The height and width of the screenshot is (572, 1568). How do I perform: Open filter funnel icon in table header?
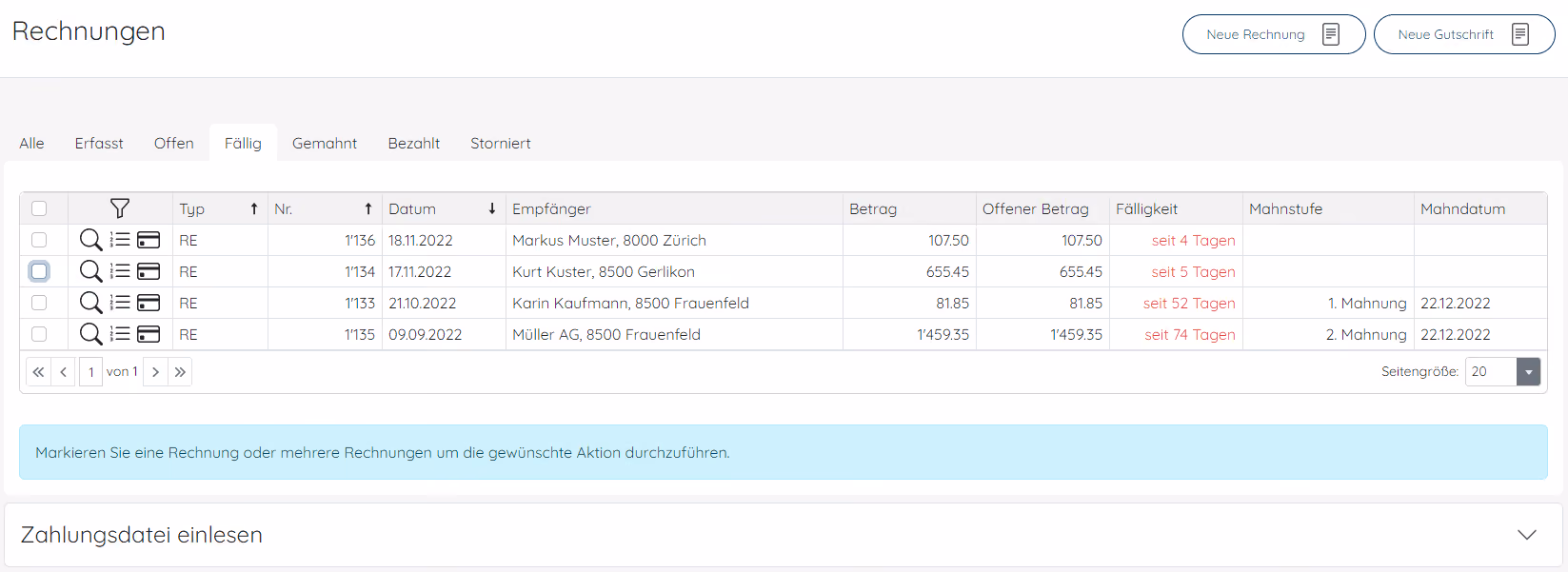[x=120, y=208]
